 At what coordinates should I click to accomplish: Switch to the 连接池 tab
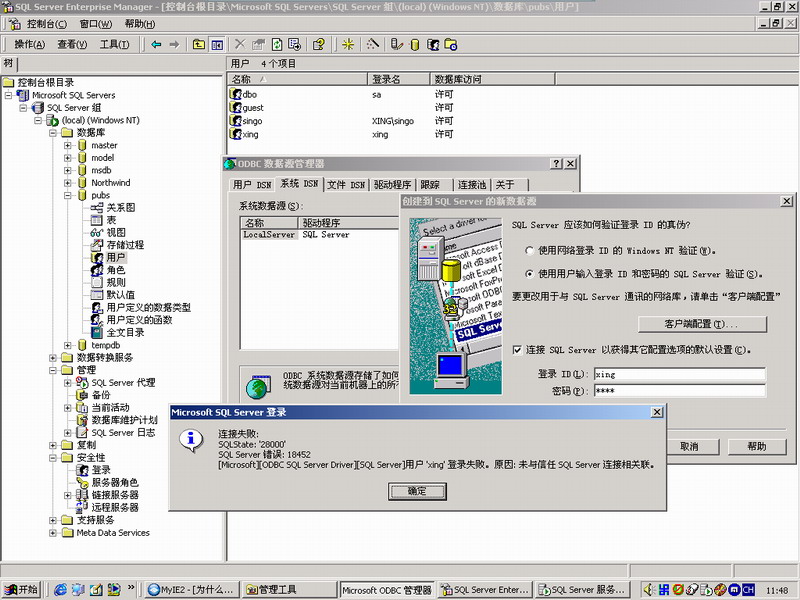pyautogui.click(x=472, y=185)
